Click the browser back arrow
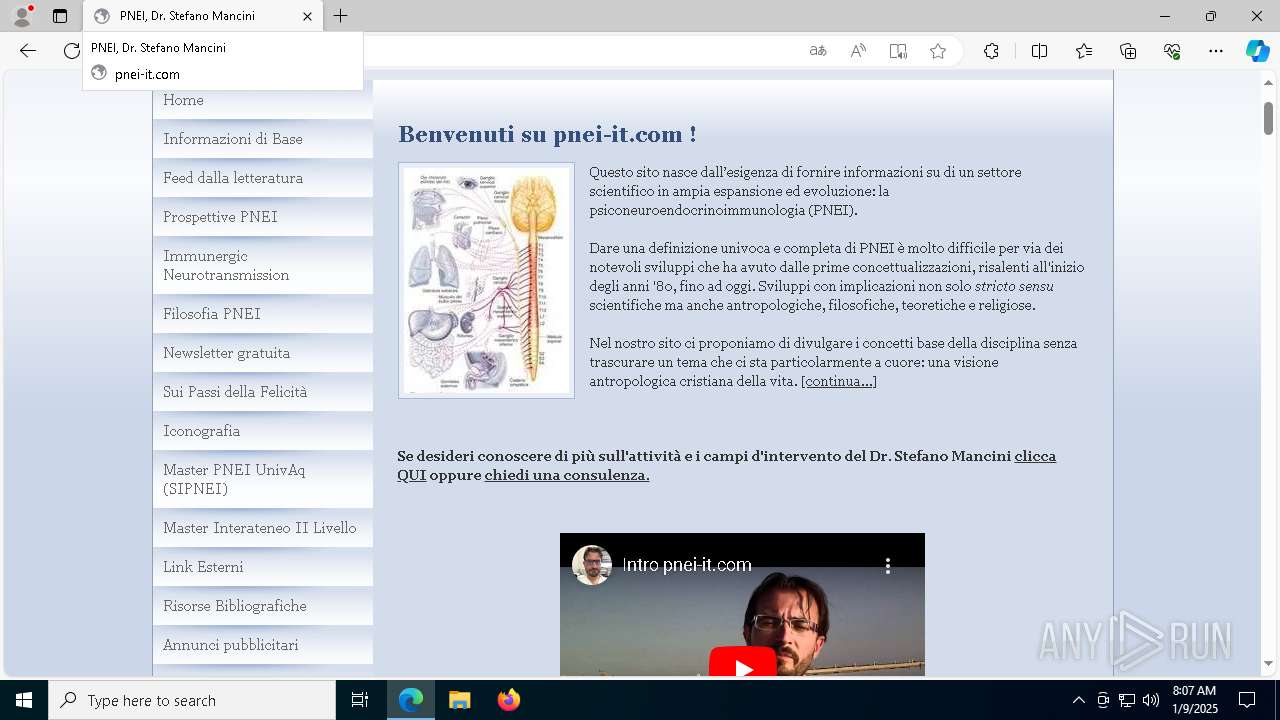Screen dimensions: 1280x720 pos(28,51)
